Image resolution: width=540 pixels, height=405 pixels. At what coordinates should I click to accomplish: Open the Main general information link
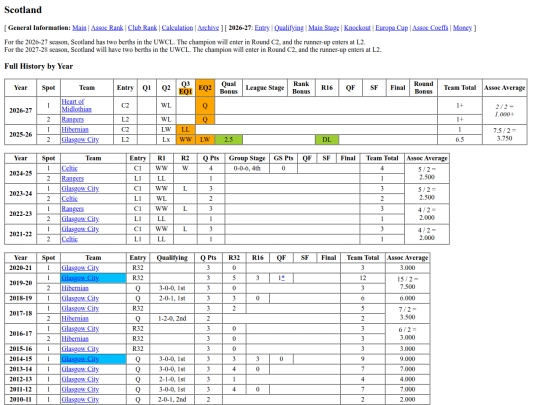[x=79, y=28]
